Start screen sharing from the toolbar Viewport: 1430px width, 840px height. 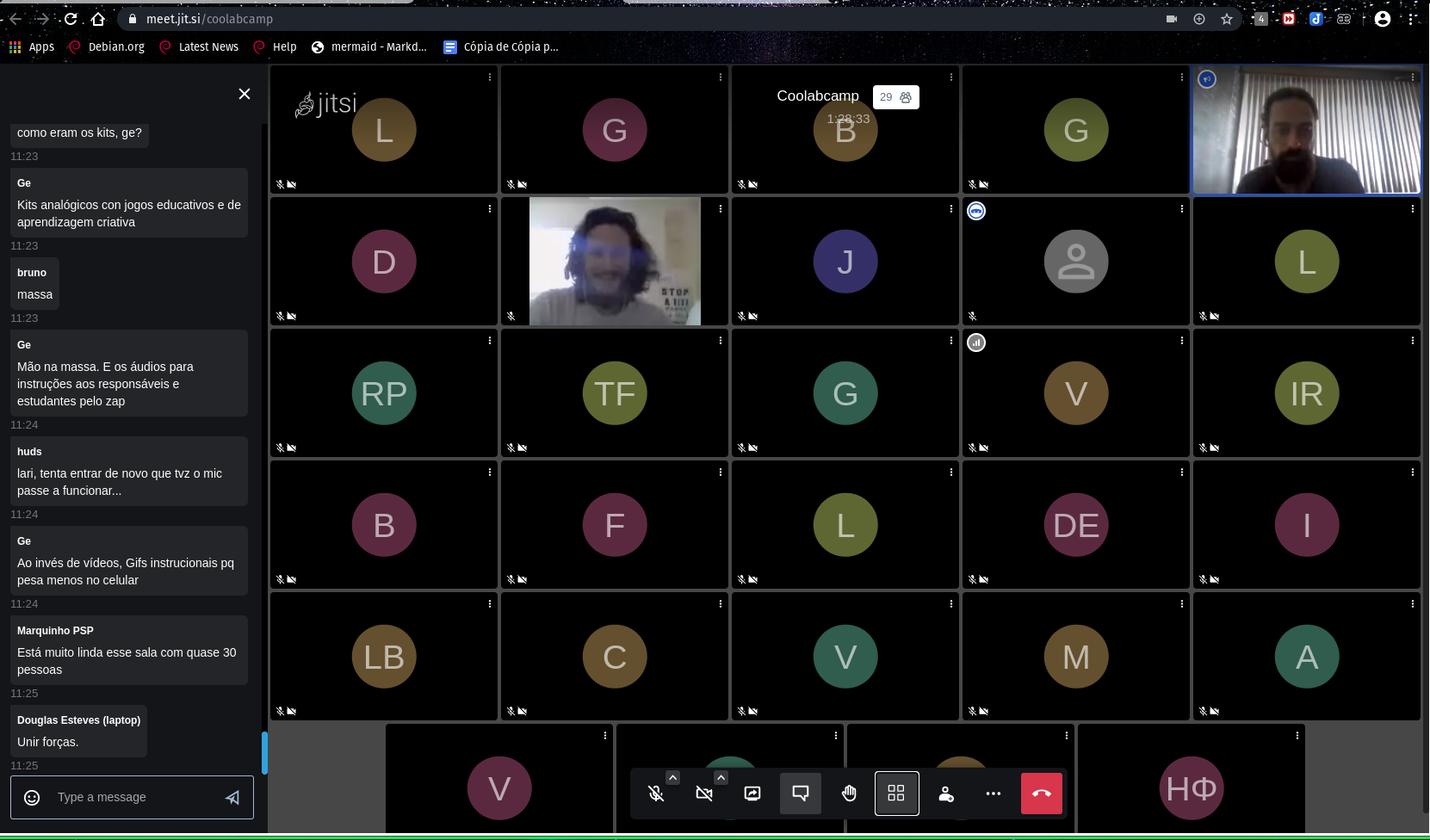coord(752,794)
